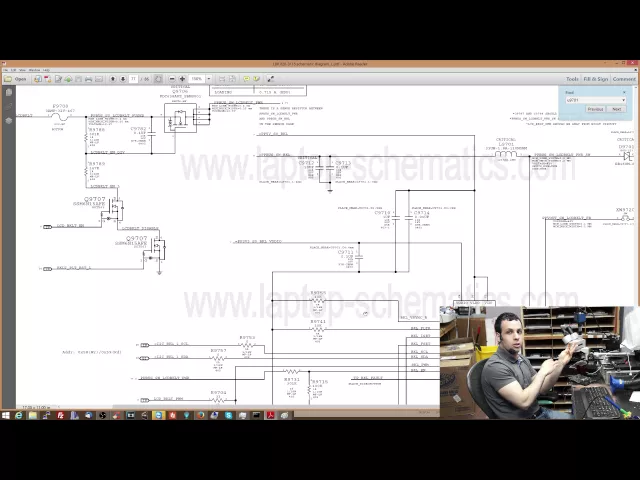Print the document using printer icon
Viewport: 640px width, 480px height.
click(x=89, y=79)
